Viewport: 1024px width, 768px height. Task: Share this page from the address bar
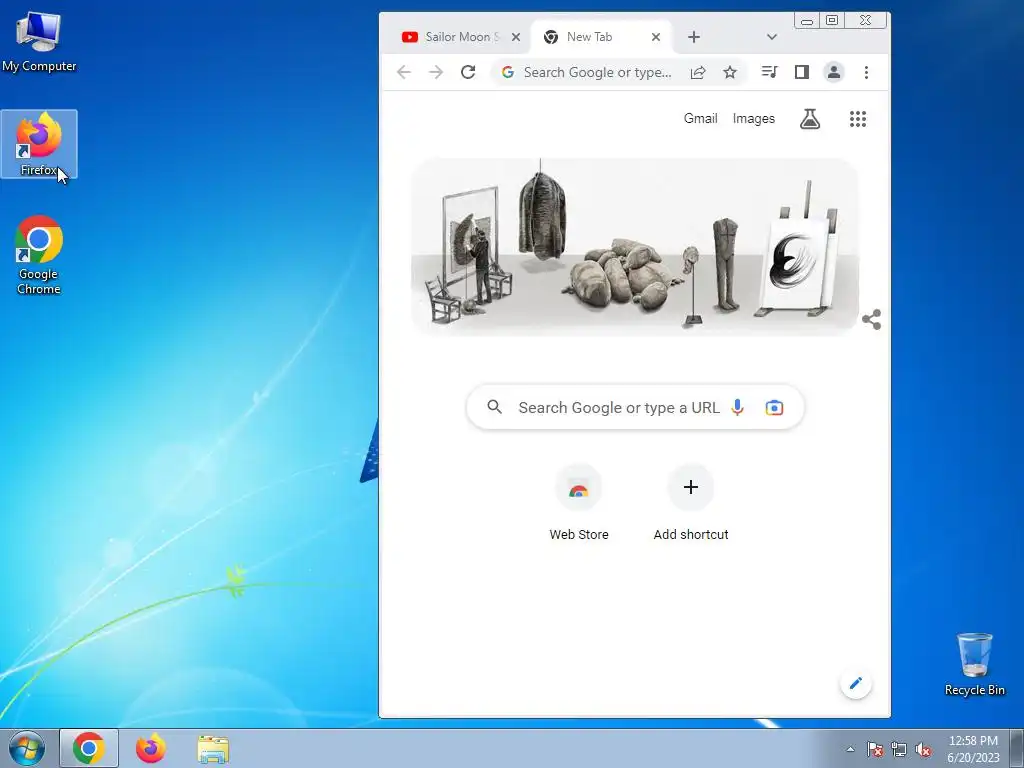(698, 72)
